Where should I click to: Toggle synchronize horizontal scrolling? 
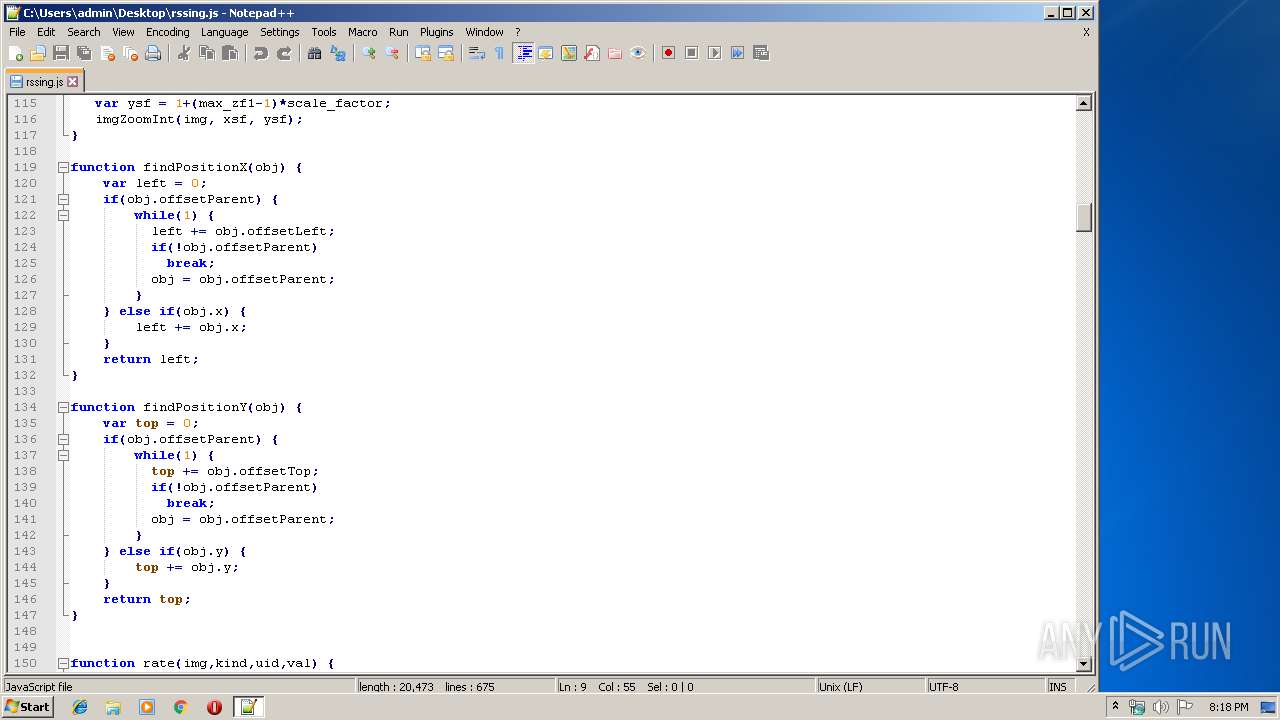(446, 53)
